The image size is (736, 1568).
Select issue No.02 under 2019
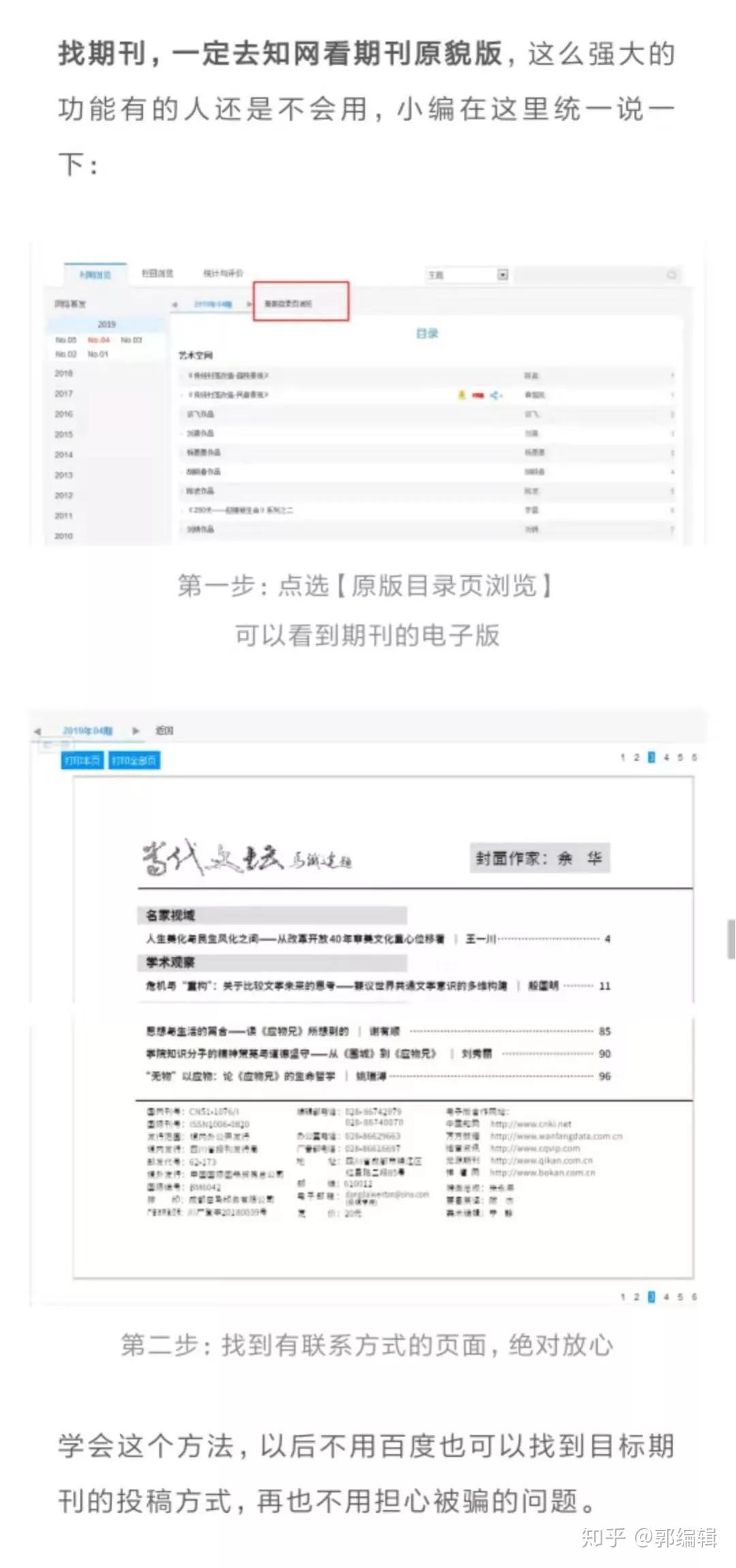(66, 354)
